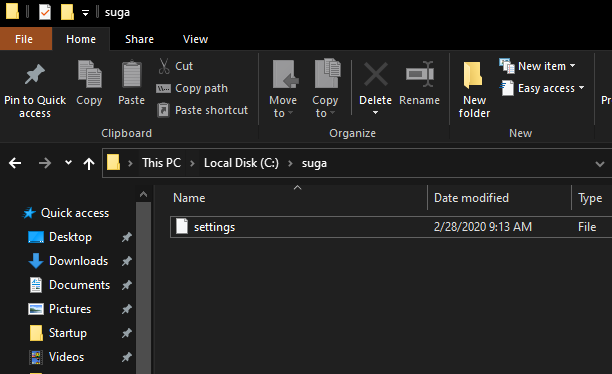Click the Copy ribbon button
The image size is (612, 374).
click(89, 83)
